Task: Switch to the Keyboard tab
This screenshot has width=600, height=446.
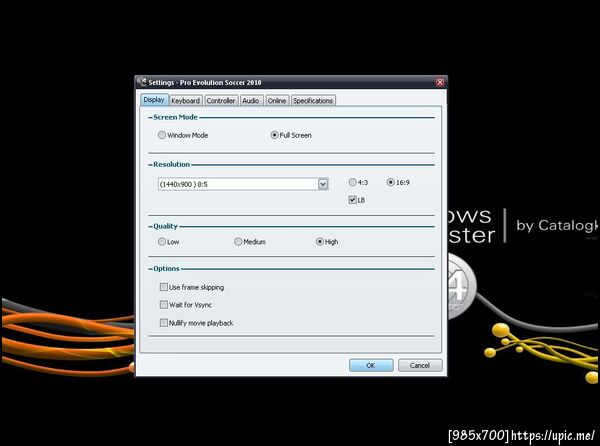Action: 185,101
